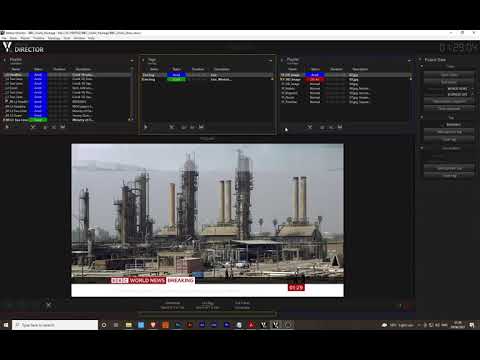Click the icon left of the save icon, left playlist
Screen dimensions: 480x360
click(x=54, y=127)
